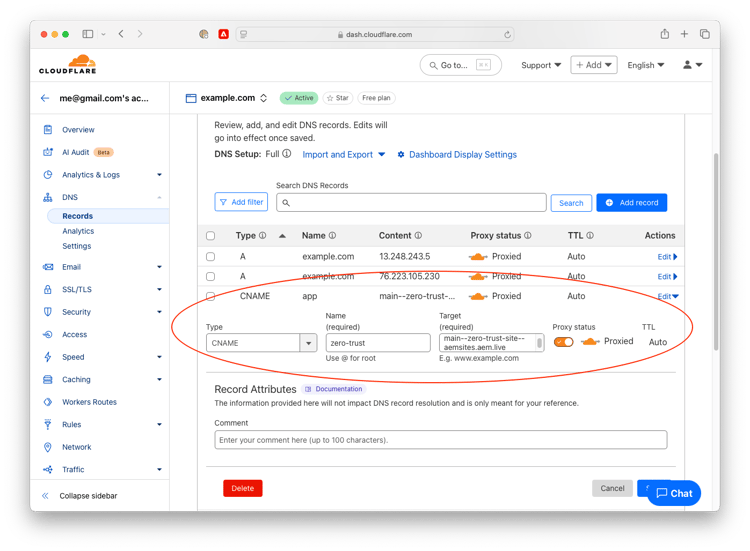
Task: Click the Network location pin icon
Action: point(48,447)
